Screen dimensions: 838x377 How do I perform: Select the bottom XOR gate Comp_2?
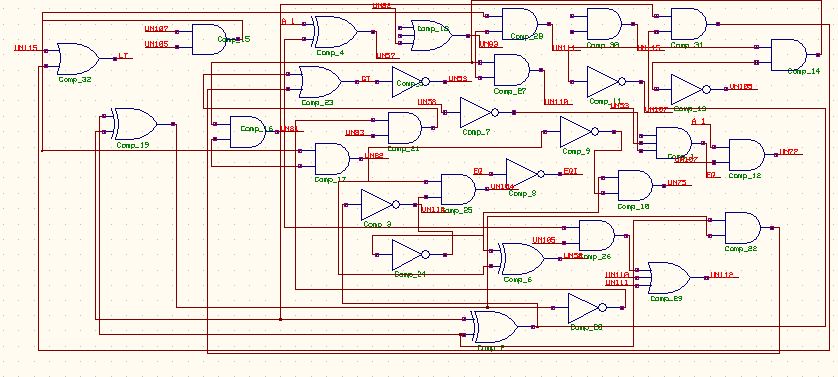495,327
